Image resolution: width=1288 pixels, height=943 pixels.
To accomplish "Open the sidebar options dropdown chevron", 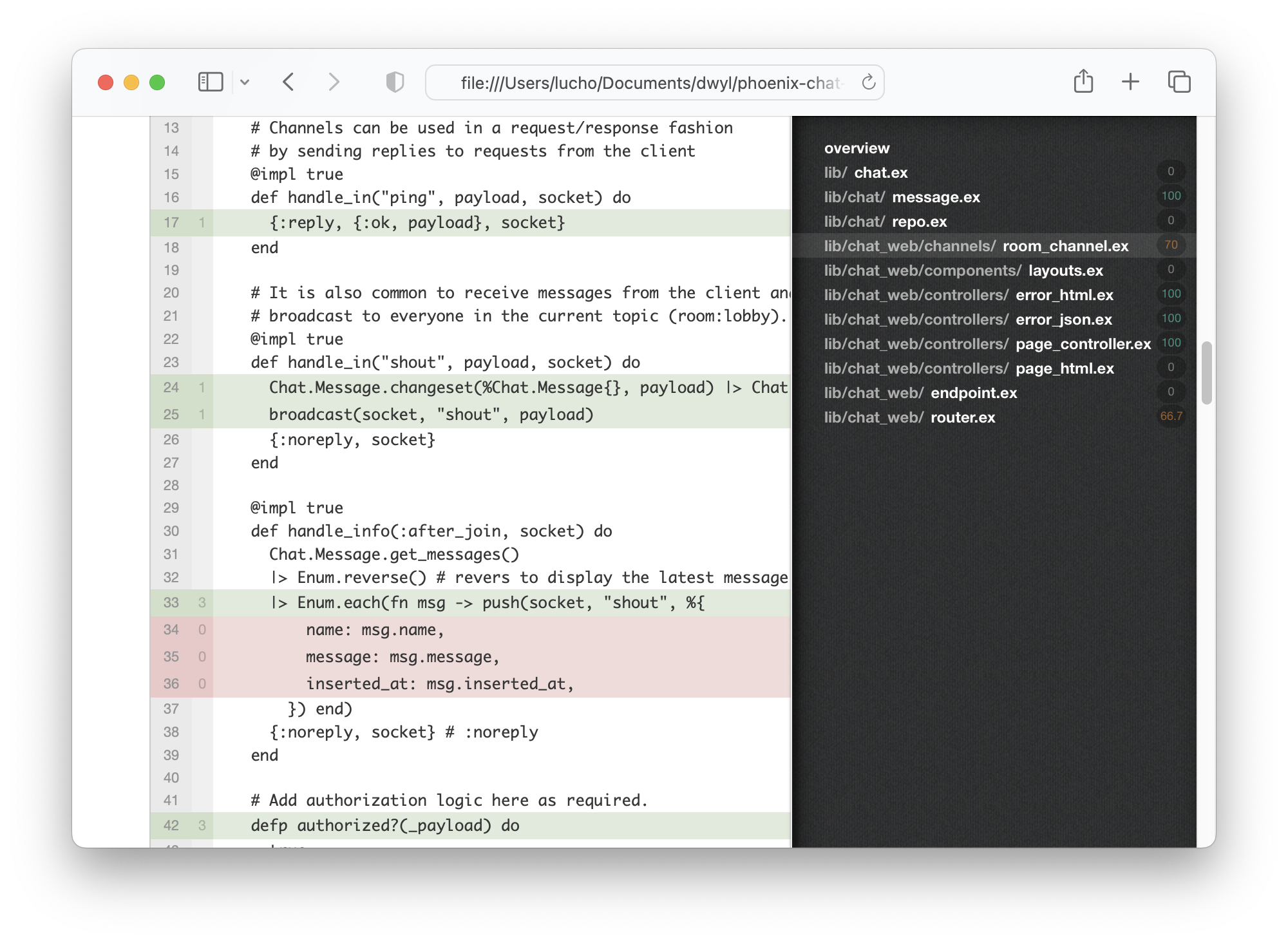I will 245,82.
